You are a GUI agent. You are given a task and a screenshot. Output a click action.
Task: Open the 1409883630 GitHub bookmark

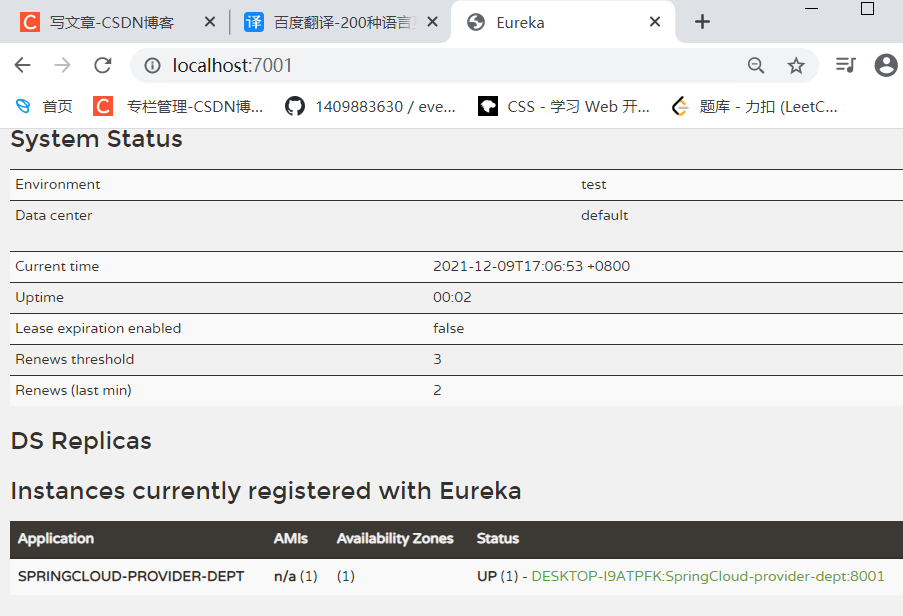pyautogui.click(x=370, y=107)
